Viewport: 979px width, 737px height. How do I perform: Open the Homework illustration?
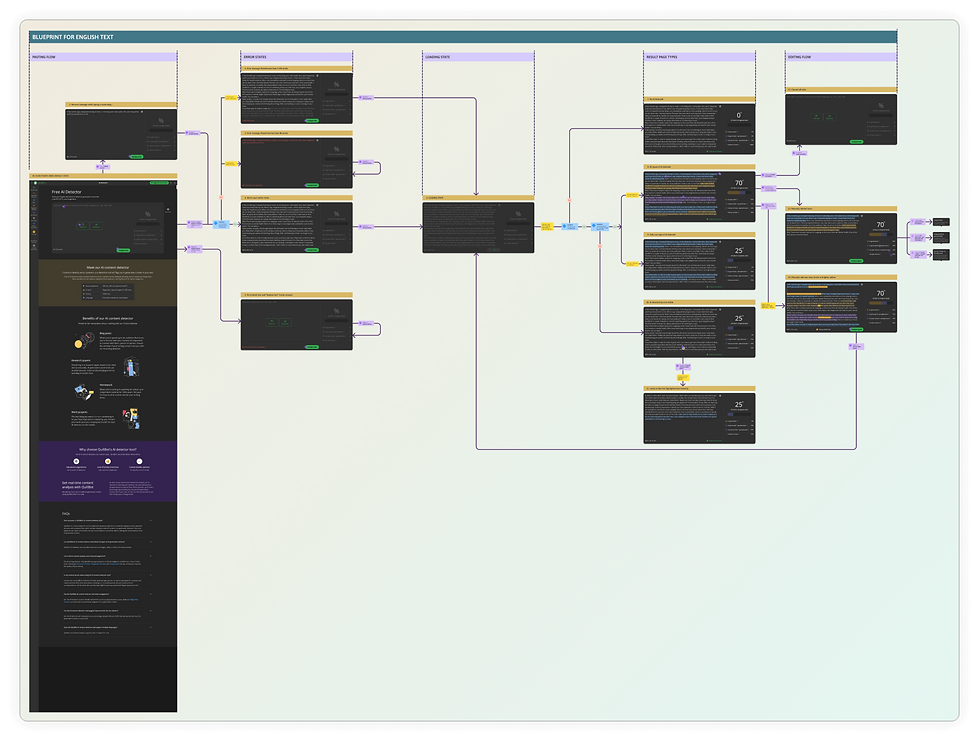[x=84, y=392]
